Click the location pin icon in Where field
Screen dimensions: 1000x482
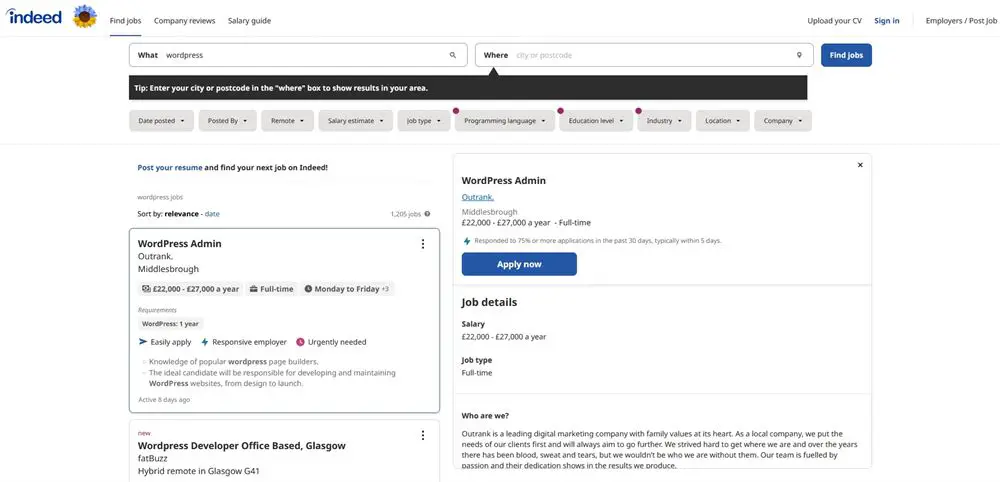click(799, 55)
